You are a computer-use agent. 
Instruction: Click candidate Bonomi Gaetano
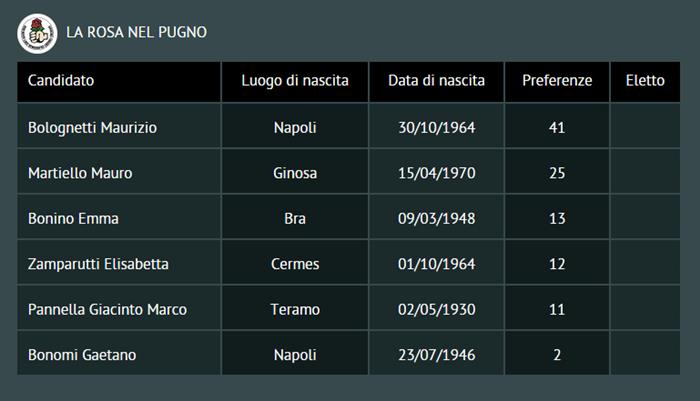(x=82, y=355)
